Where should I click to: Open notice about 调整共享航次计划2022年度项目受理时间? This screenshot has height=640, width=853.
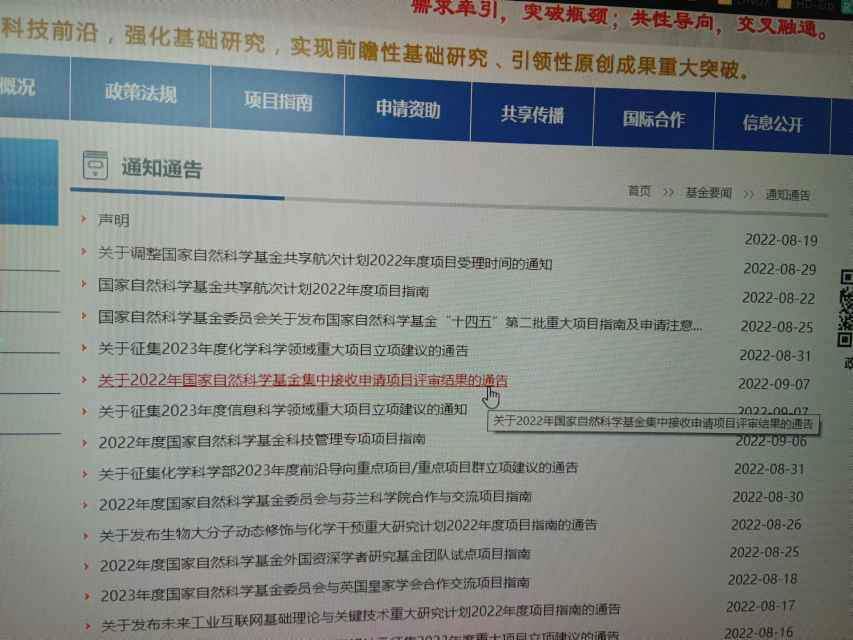(x=325, y=259)
